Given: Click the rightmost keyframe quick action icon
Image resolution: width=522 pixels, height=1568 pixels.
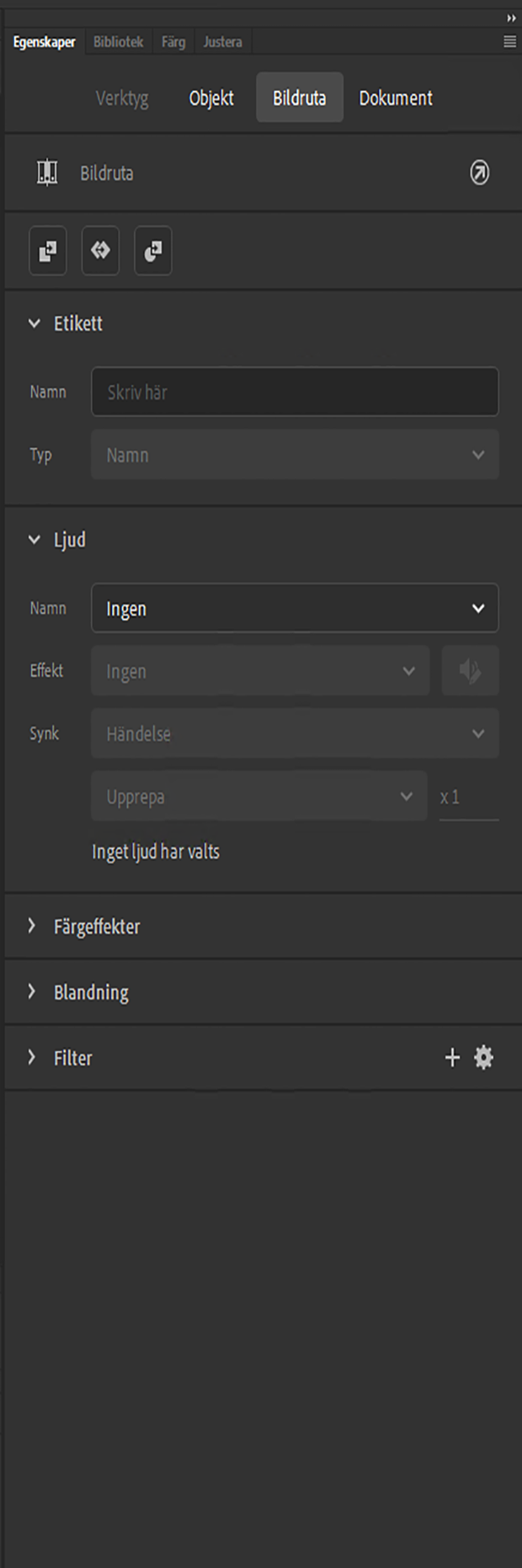Looking at the screenshot, I should (152, 250).
